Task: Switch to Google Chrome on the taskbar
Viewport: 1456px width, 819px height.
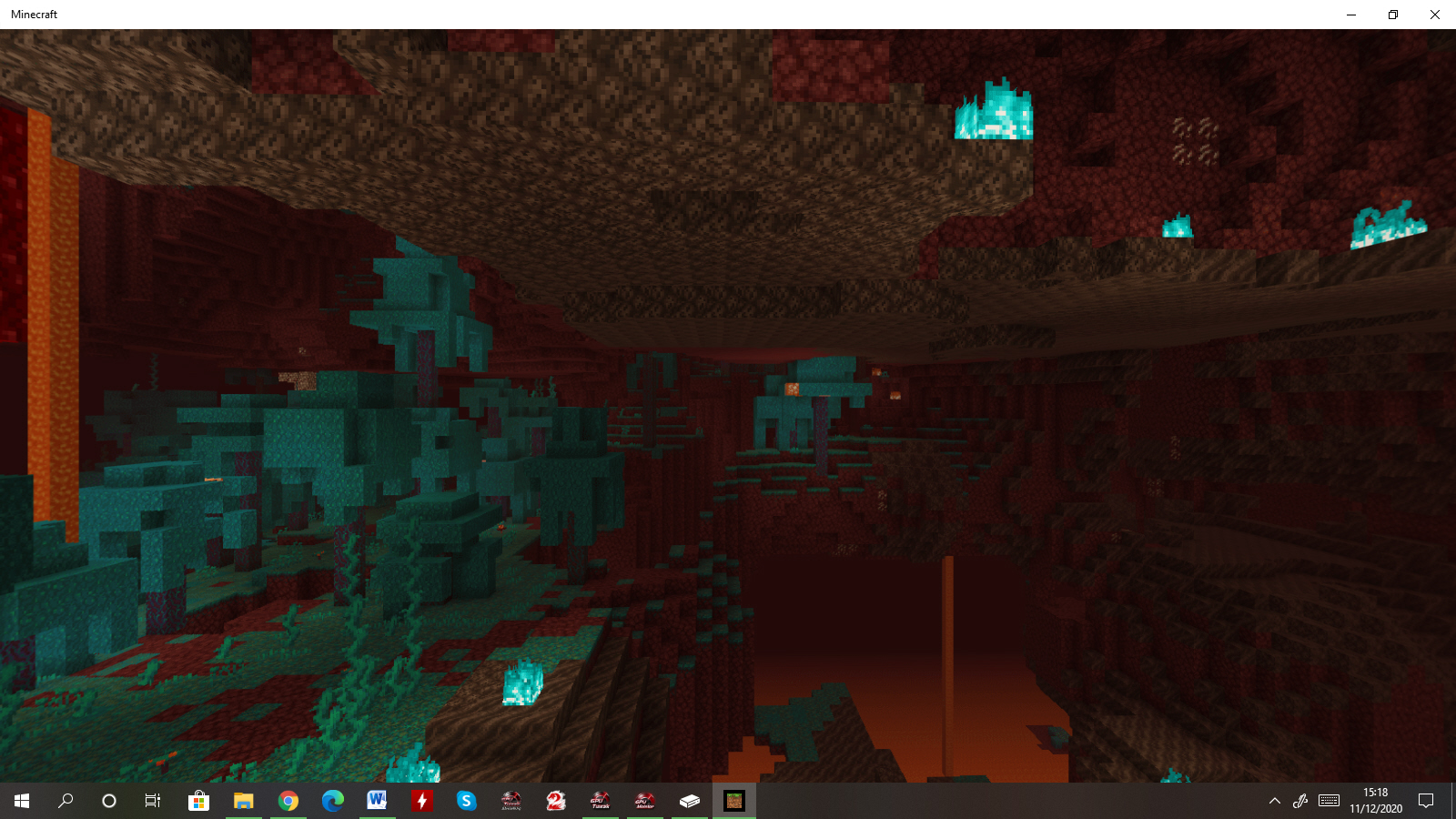Action: (288, 801)
